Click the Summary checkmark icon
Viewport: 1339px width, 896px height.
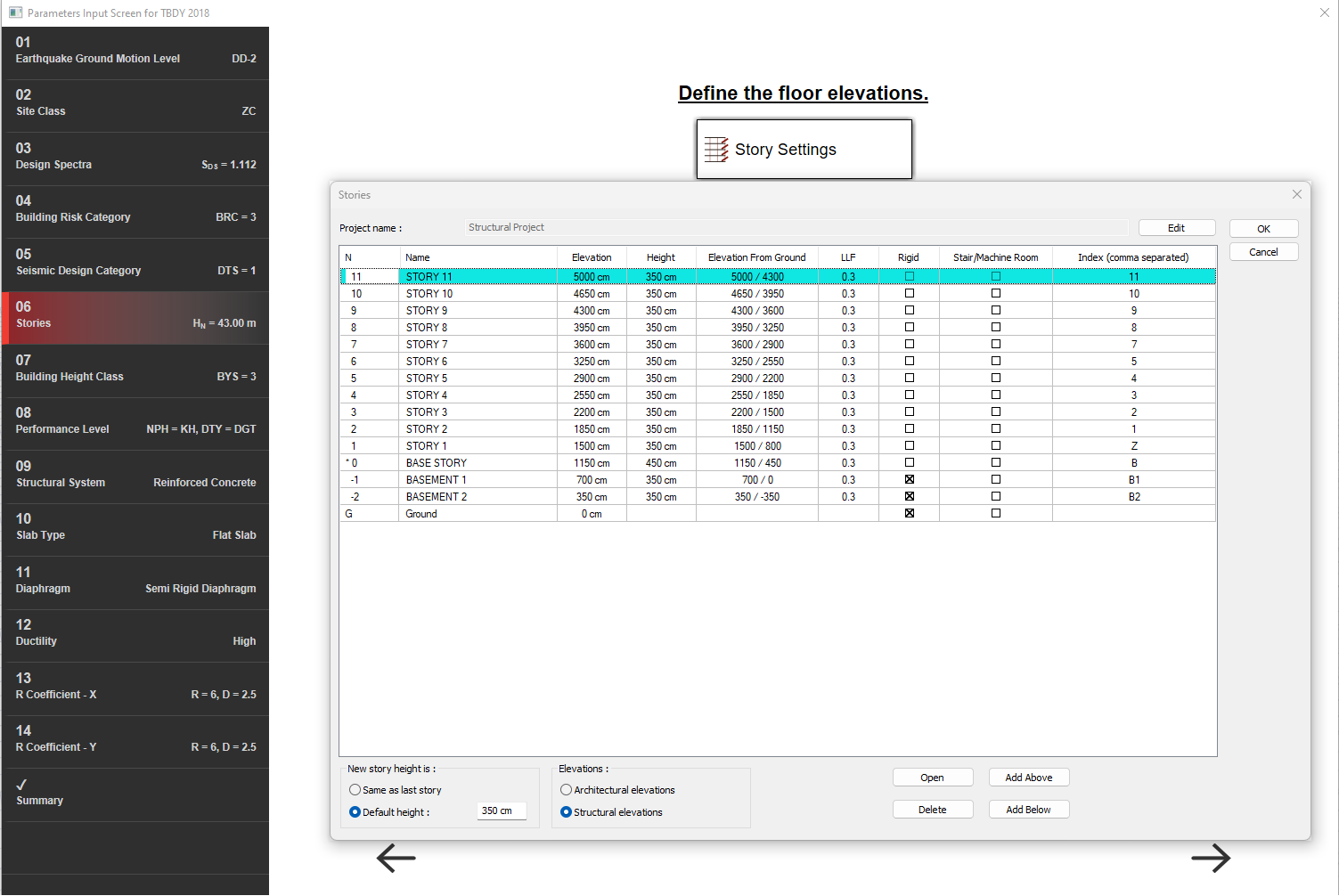click(22, 785)
